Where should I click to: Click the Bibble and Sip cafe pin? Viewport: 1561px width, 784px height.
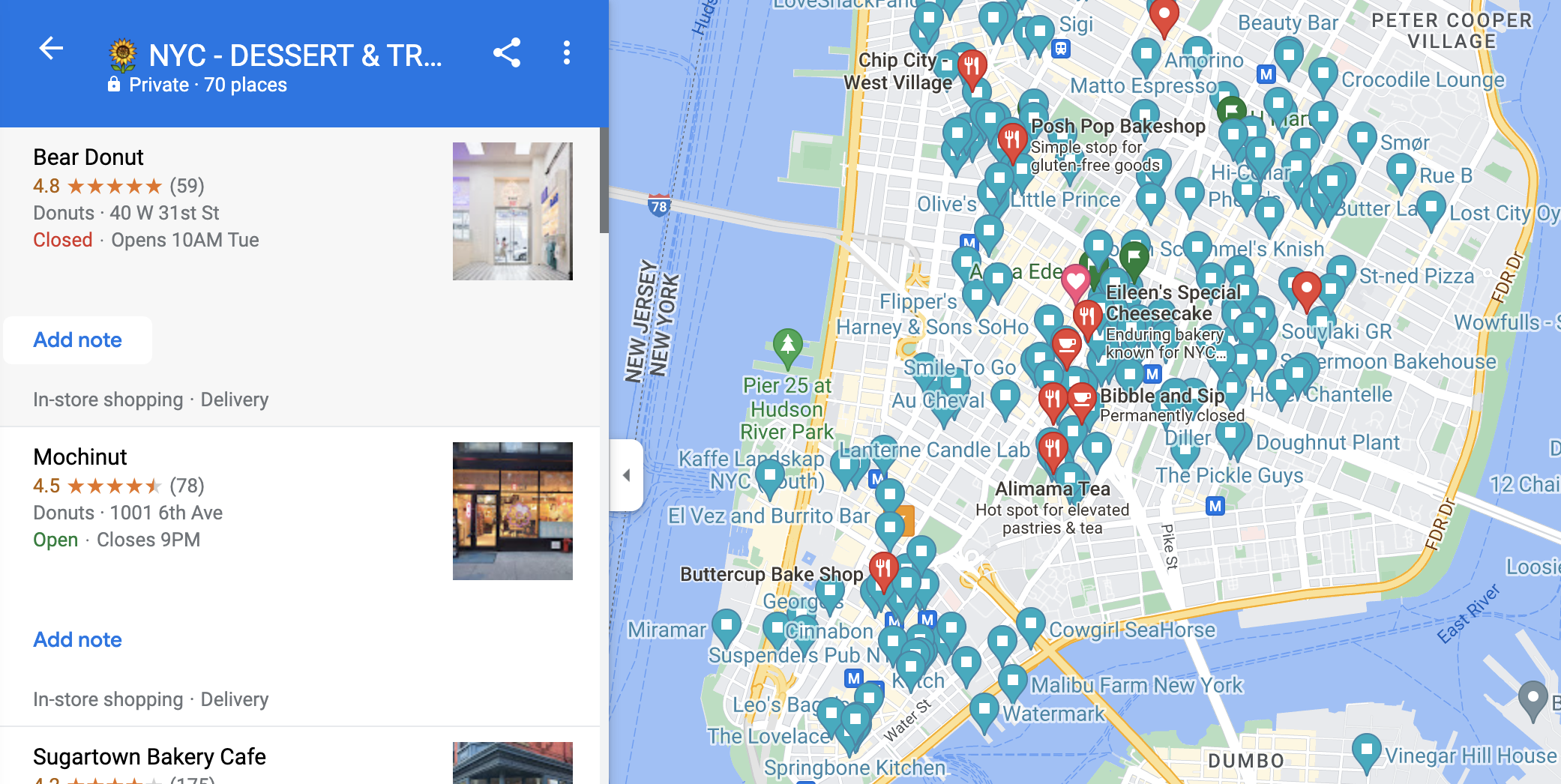(x=1081, y=399)
